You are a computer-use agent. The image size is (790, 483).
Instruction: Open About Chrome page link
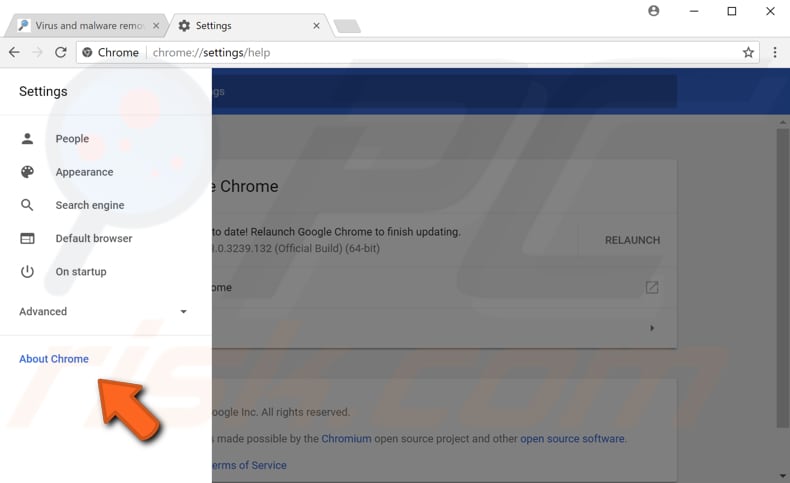tap(54, 359)
